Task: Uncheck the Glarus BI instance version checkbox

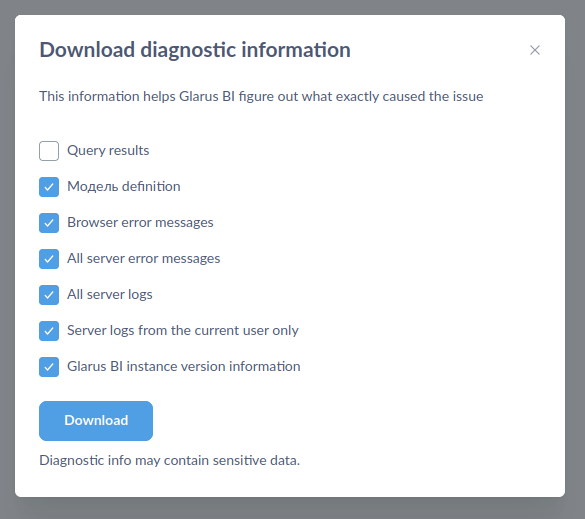Action: 49,367
